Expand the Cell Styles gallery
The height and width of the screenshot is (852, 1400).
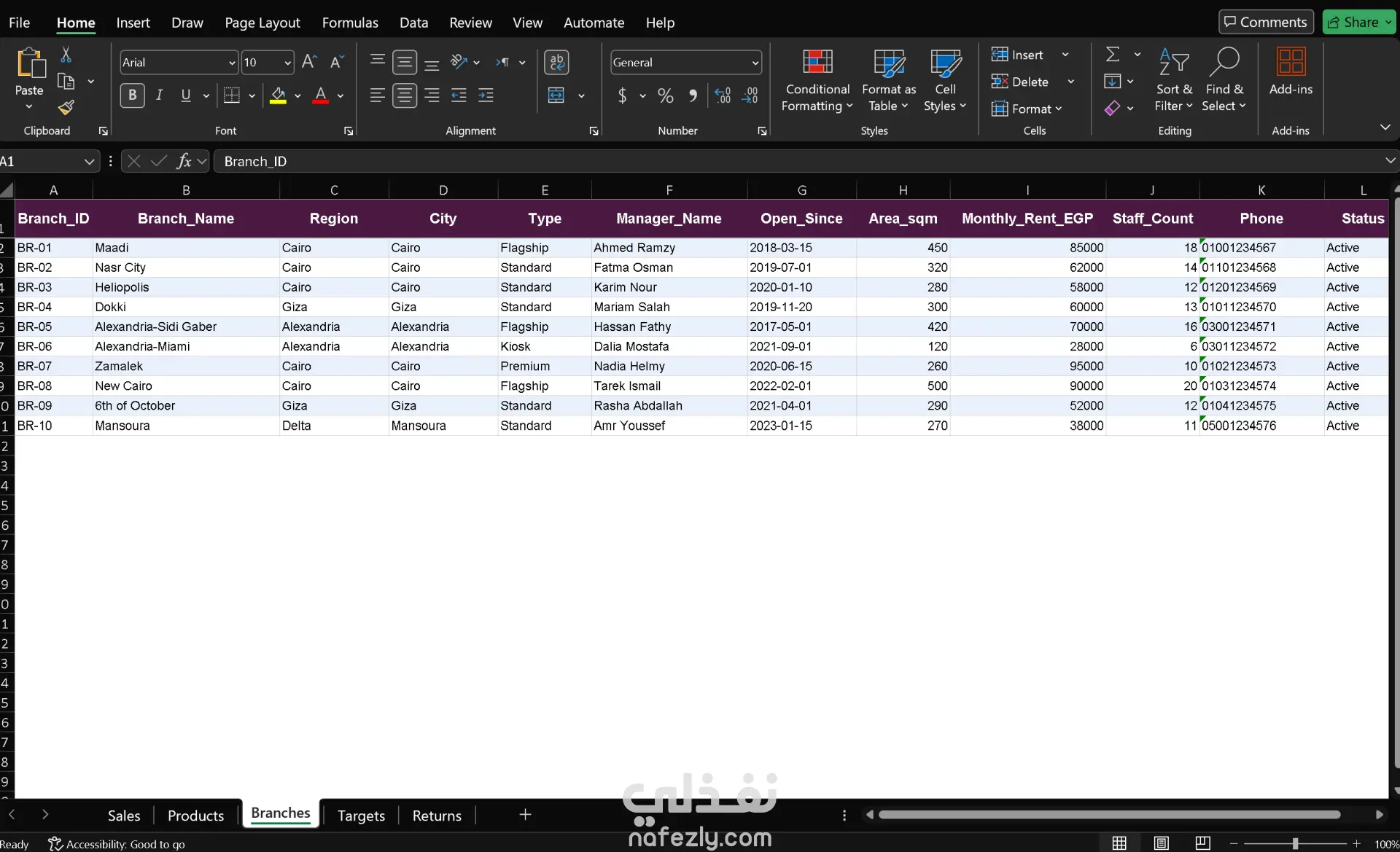(945, 80)
